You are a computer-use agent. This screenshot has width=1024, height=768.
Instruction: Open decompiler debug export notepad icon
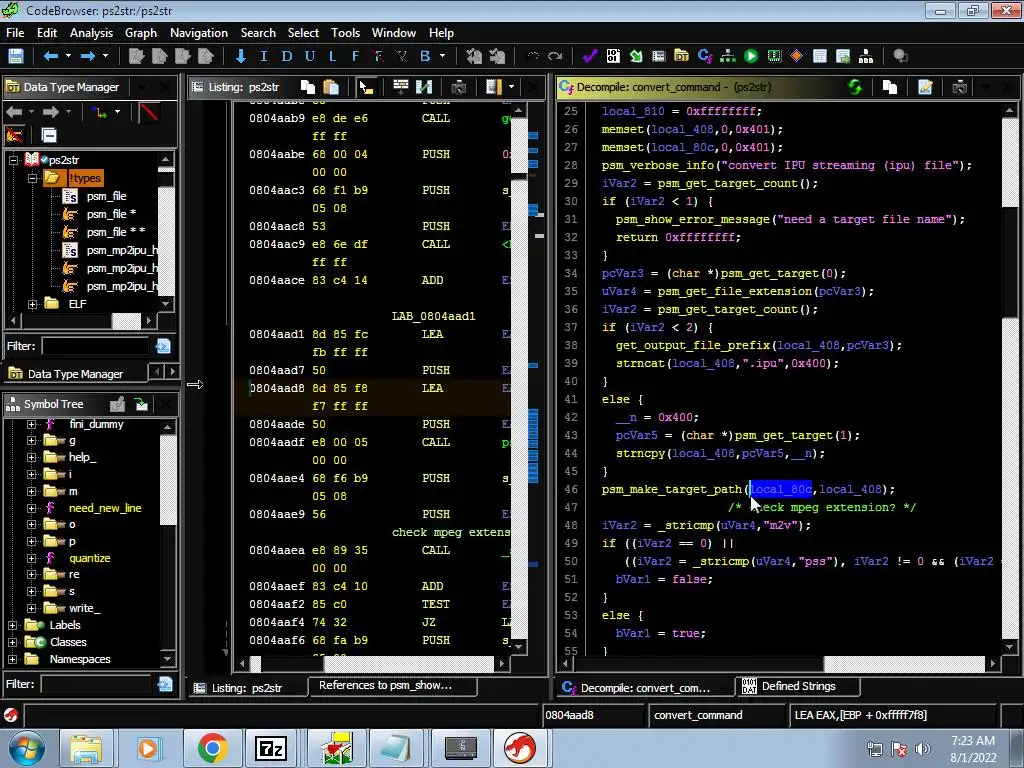(x=925, y=87)
